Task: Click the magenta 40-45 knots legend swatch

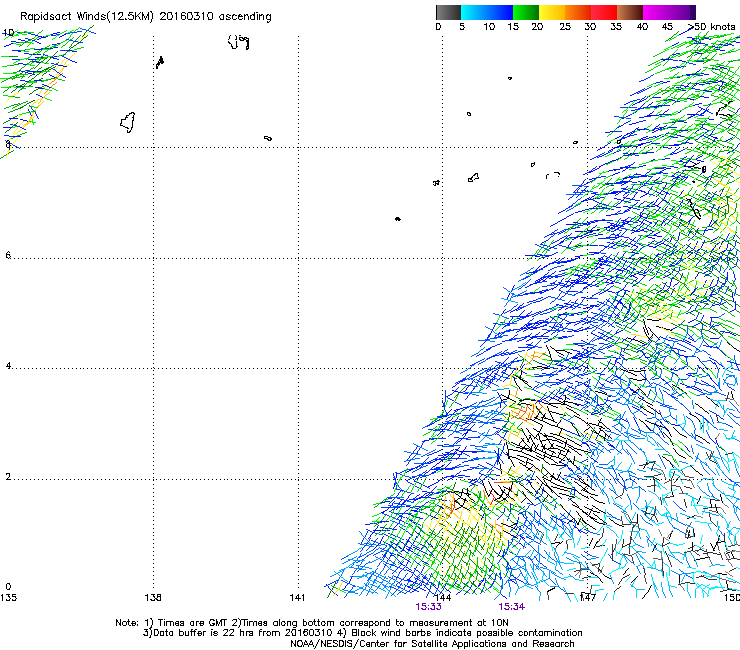Action: point(656,12)
